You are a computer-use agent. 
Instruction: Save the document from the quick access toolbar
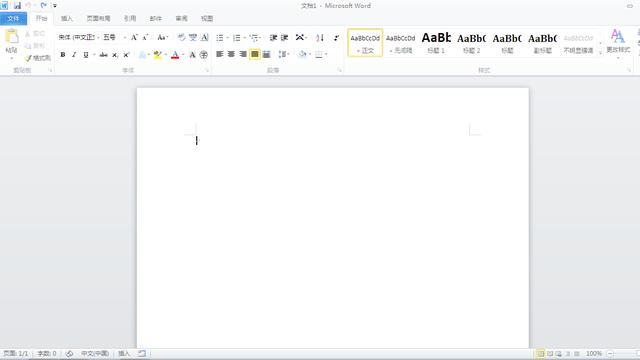(x=17, y=6)
